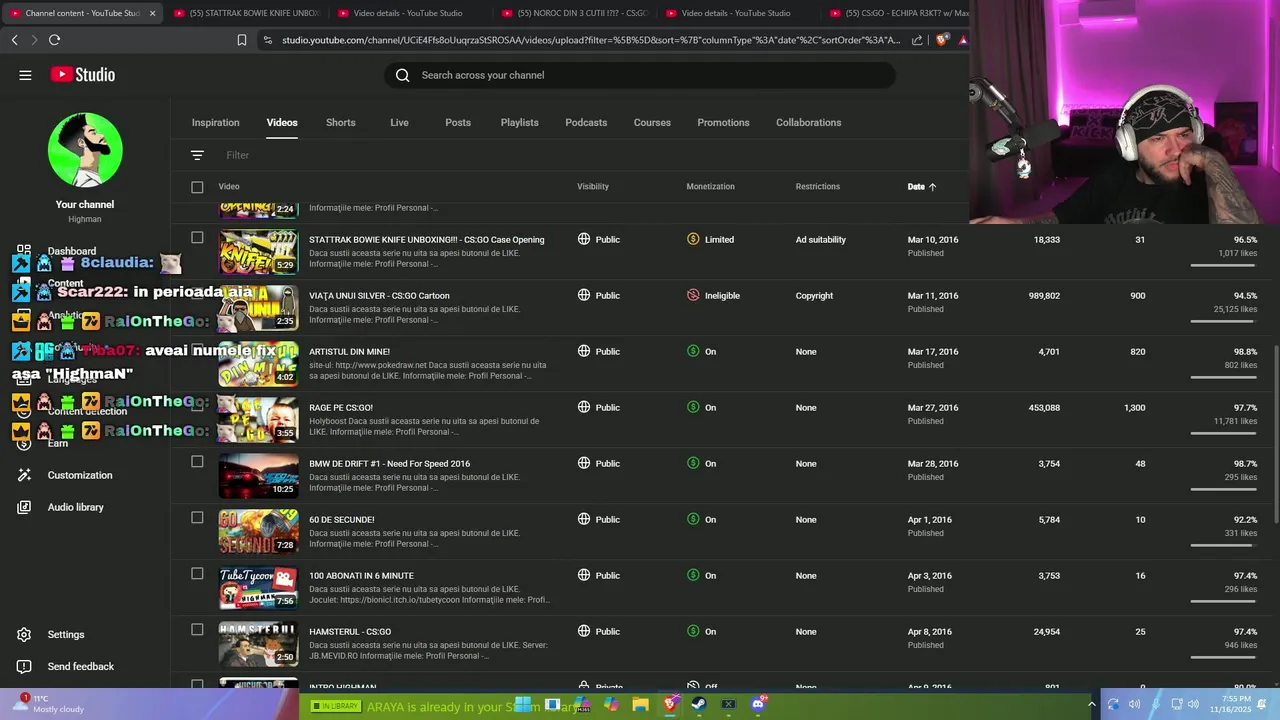
Task: Open the Promotions tab
Action: click(723, 122)
